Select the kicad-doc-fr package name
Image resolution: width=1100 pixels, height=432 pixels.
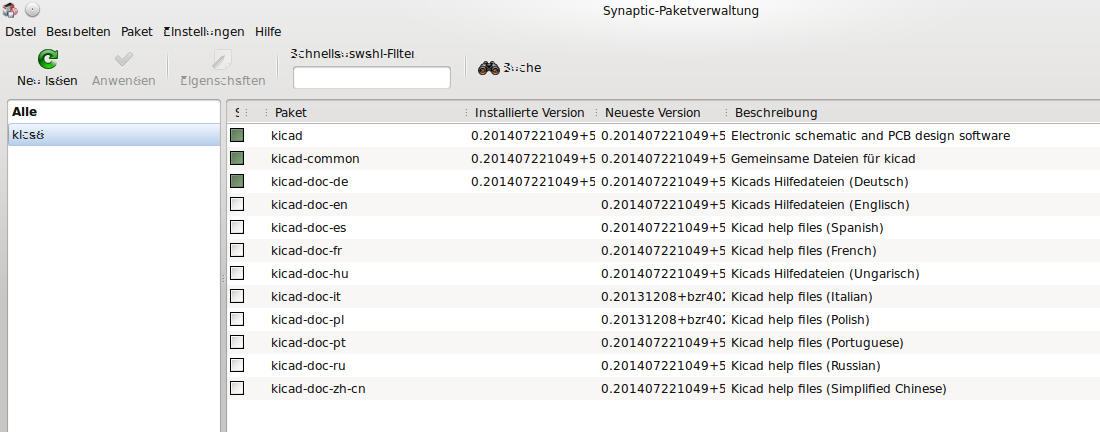[307, 250]
